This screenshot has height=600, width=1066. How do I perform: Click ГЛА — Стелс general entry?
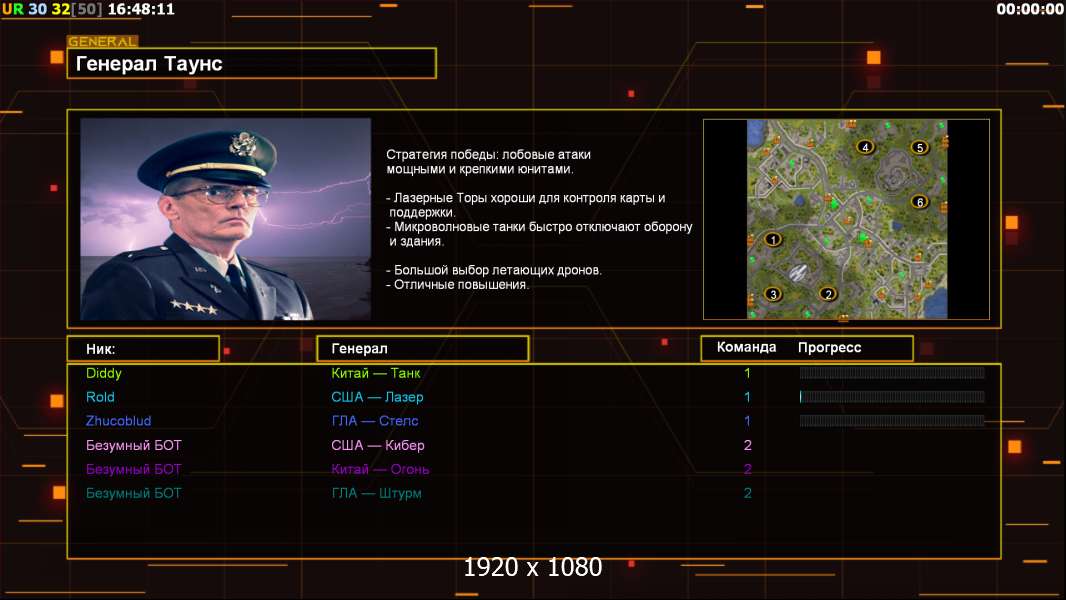tap(375, 421)
